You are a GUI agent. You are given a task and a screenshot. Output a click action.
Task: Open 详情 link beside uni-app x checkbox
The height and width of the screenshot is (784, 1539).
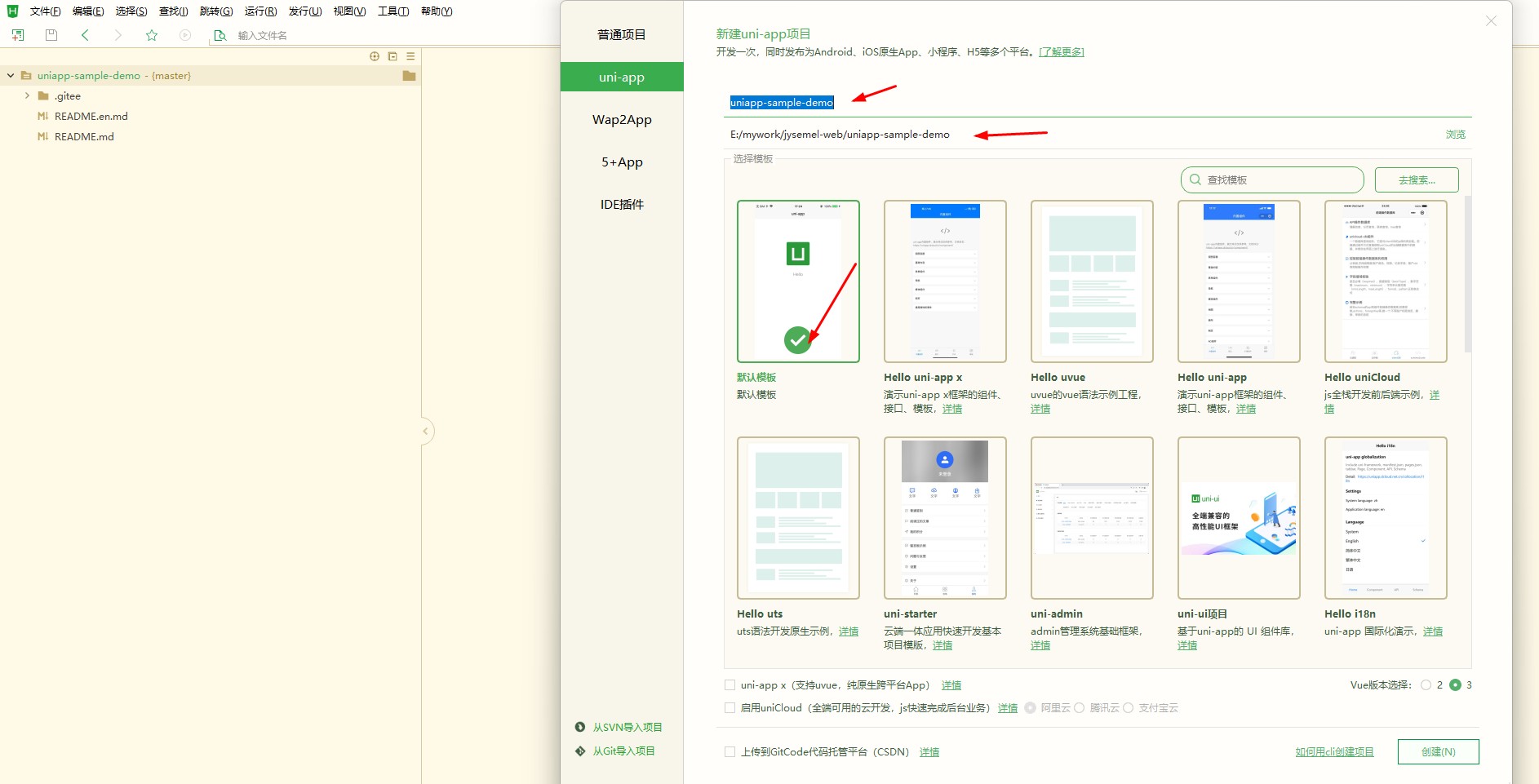(x=951, y=685)
